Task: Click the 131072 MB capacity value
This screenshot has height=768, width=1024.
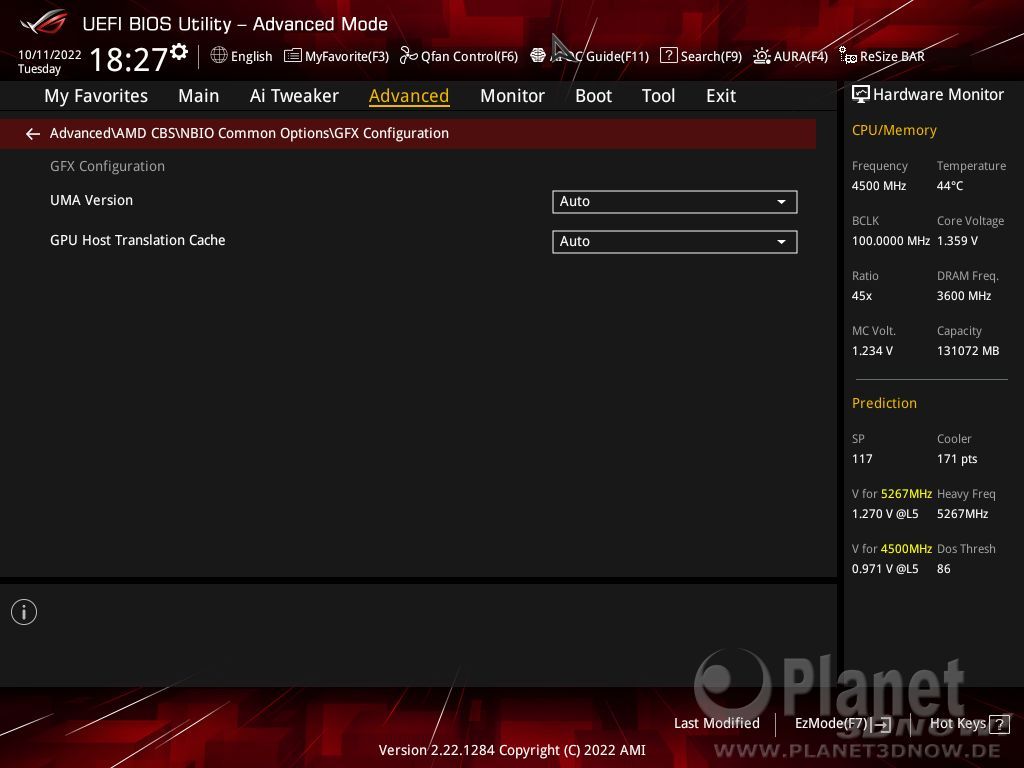Action: pyautogui.click(x=968, y=351)
